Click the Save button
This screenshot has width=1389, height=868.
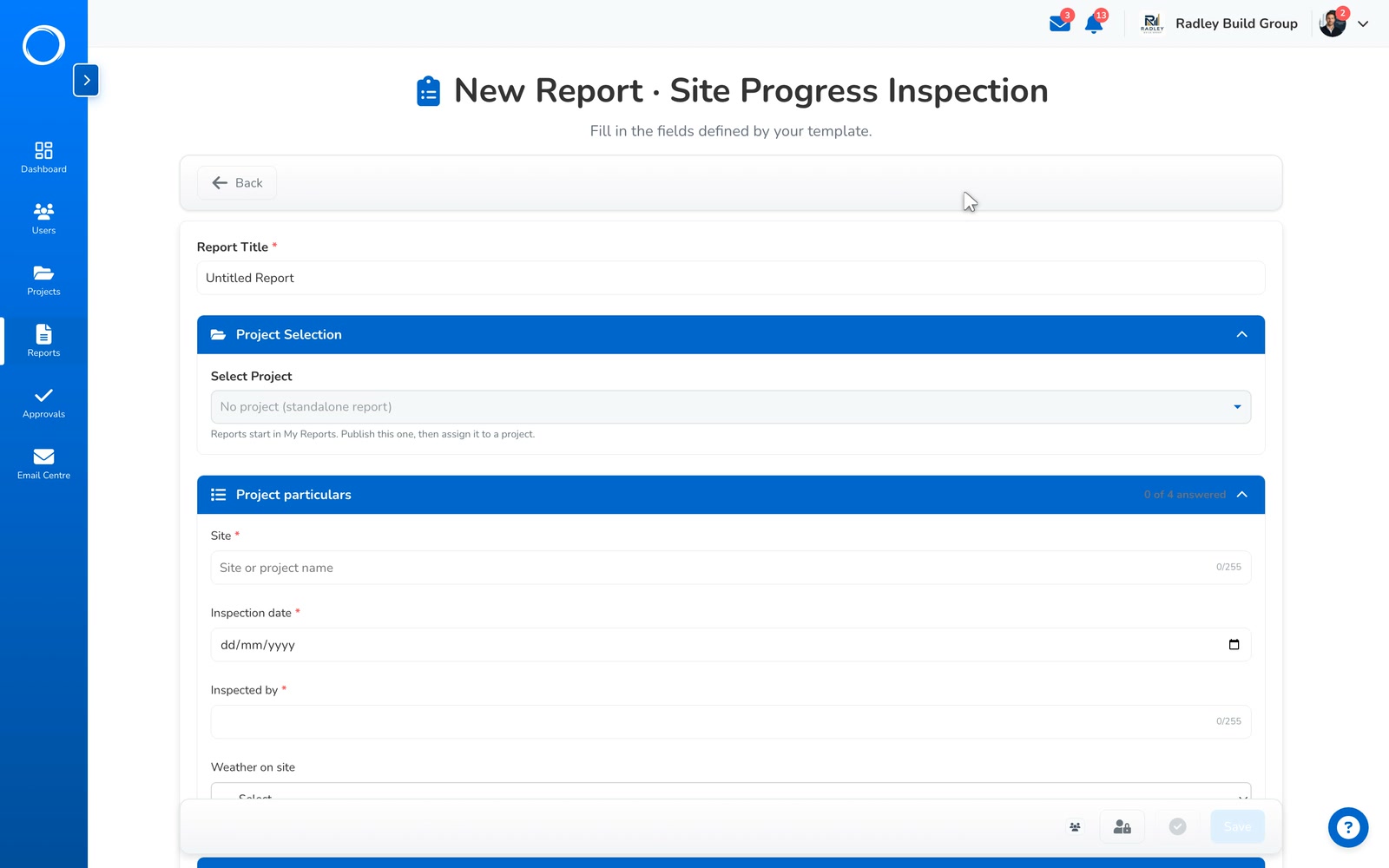1237,827
